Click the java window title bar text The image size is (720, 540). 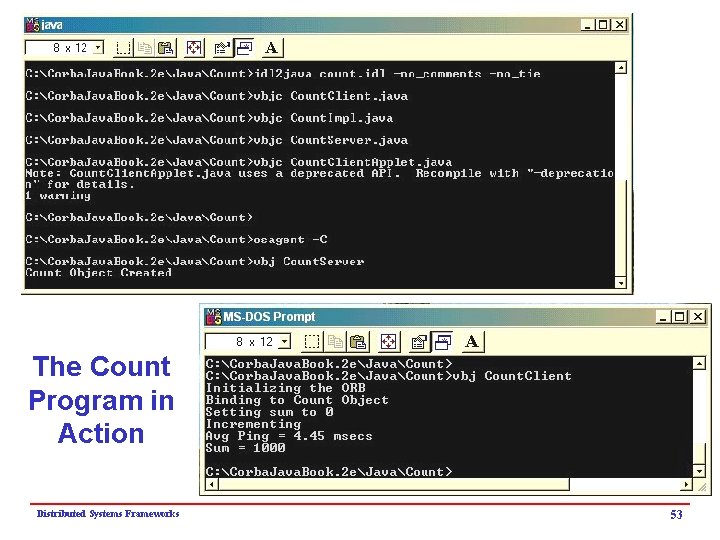pyautogui.click(x=52, y=25)
